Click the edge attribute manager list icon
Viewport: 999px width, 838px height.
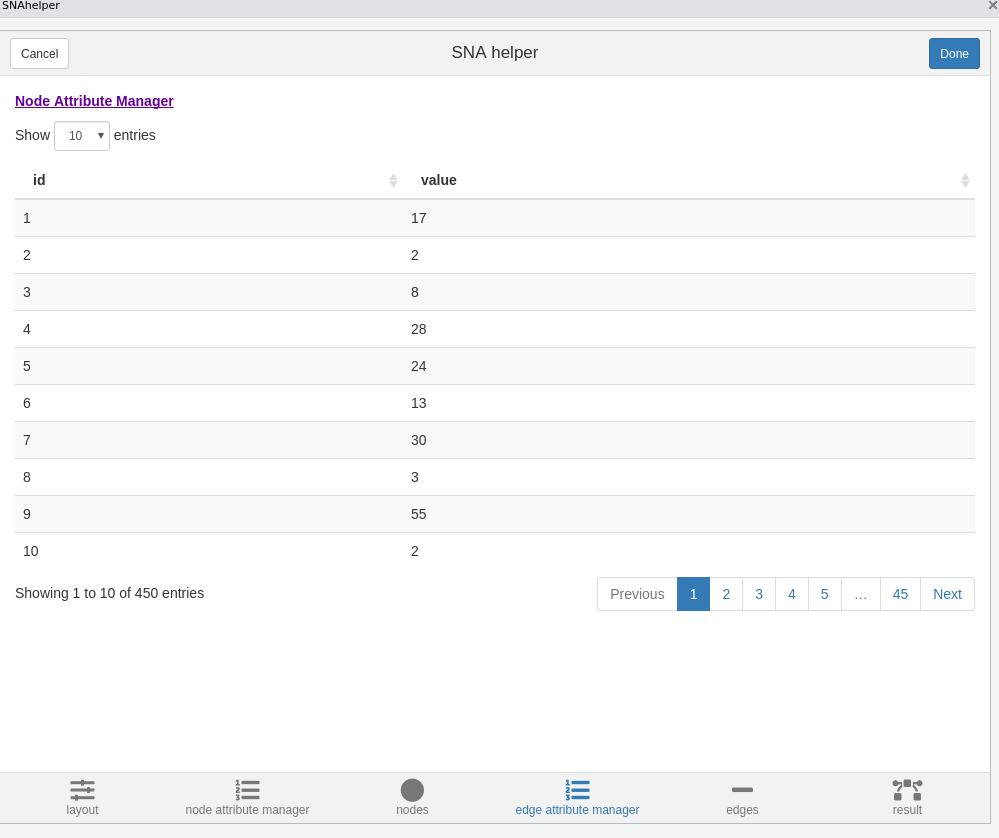(577, 790)
